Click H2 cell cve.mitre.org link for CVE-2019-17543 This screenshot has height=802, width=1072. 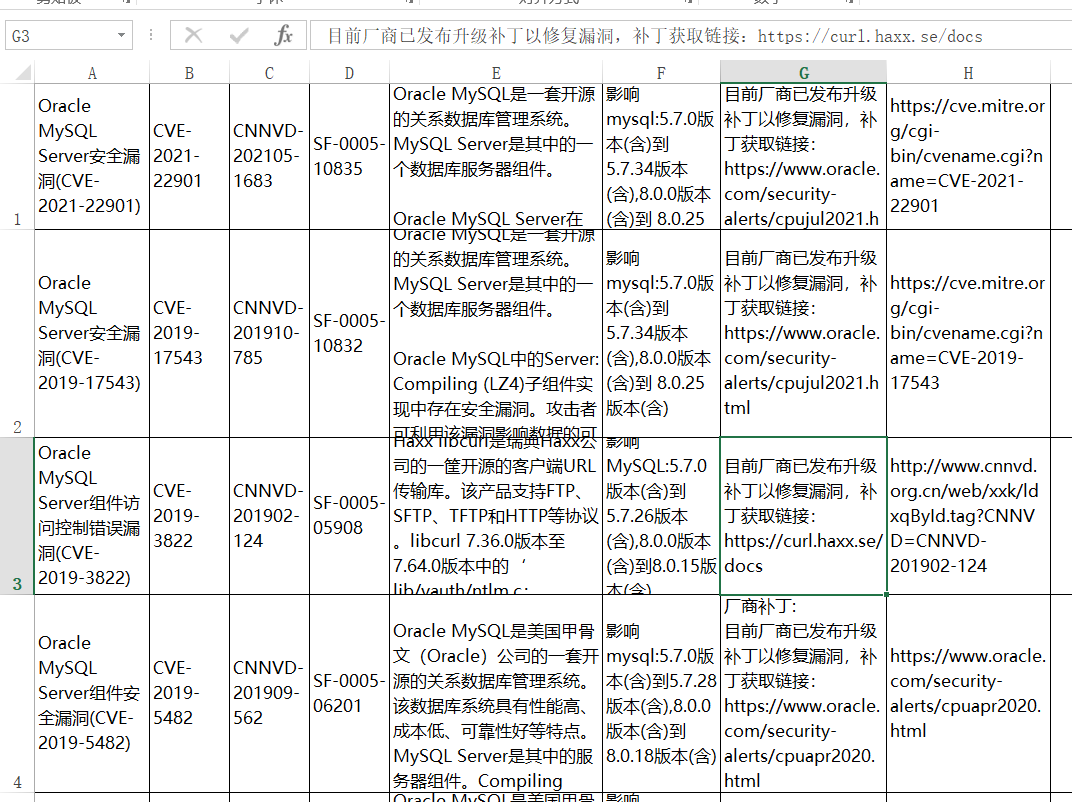pos(968,334)
